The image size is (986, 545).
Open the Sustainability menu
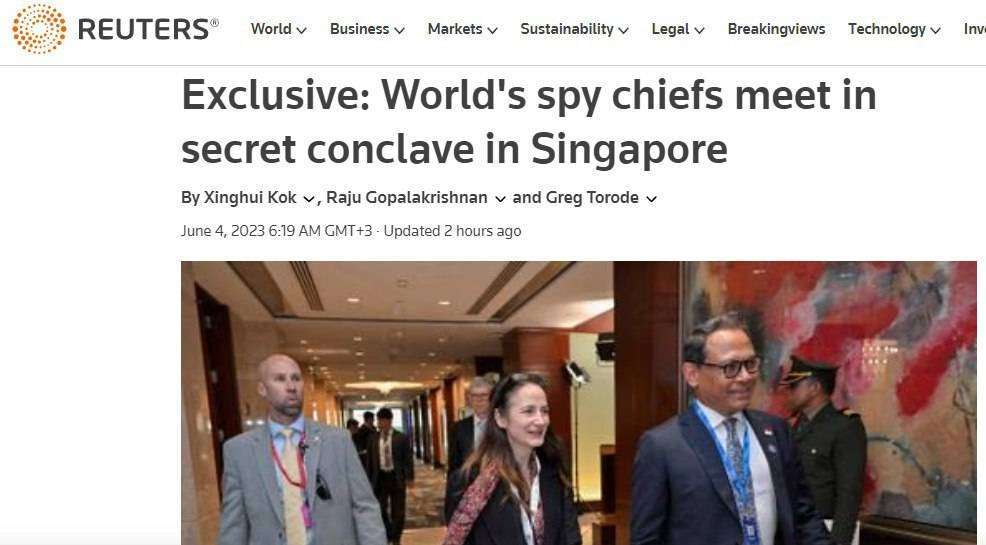pos(567,29)
